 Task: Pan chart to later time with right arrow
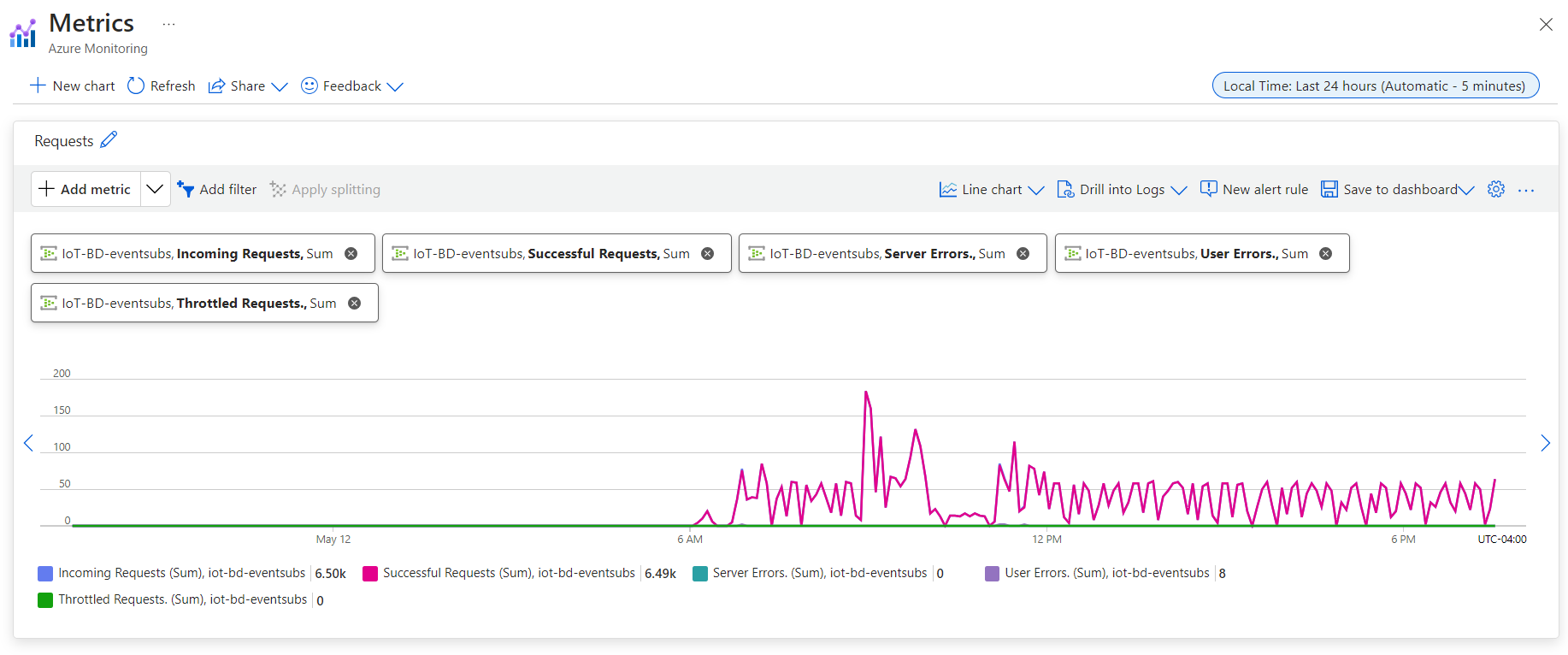click(x=1545, y=443)
